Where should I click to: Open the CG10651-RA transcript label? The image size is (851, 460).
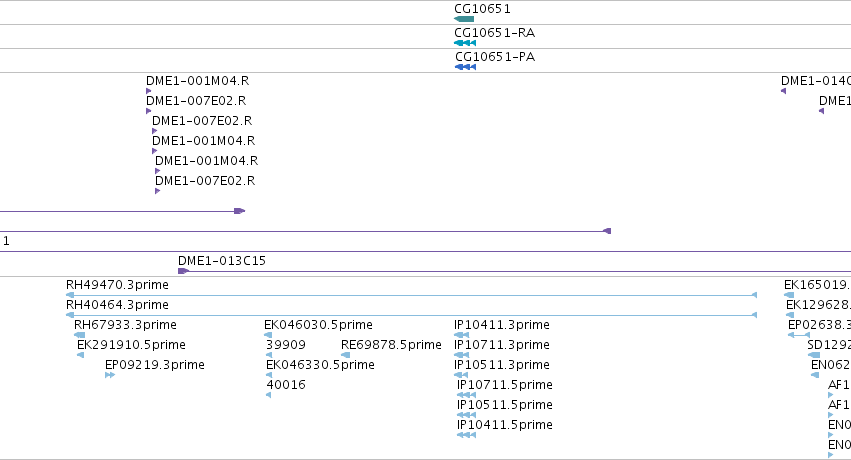494,33
